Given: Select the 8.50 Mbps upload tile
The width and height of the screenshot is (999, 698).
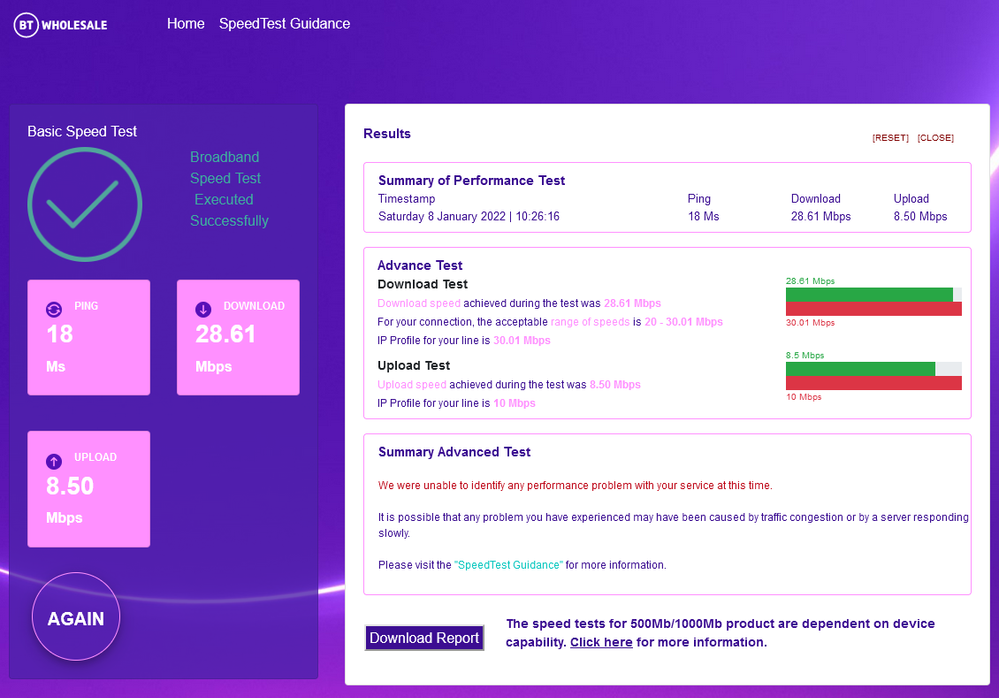Looking at the screenshot, I should (88, 489).
